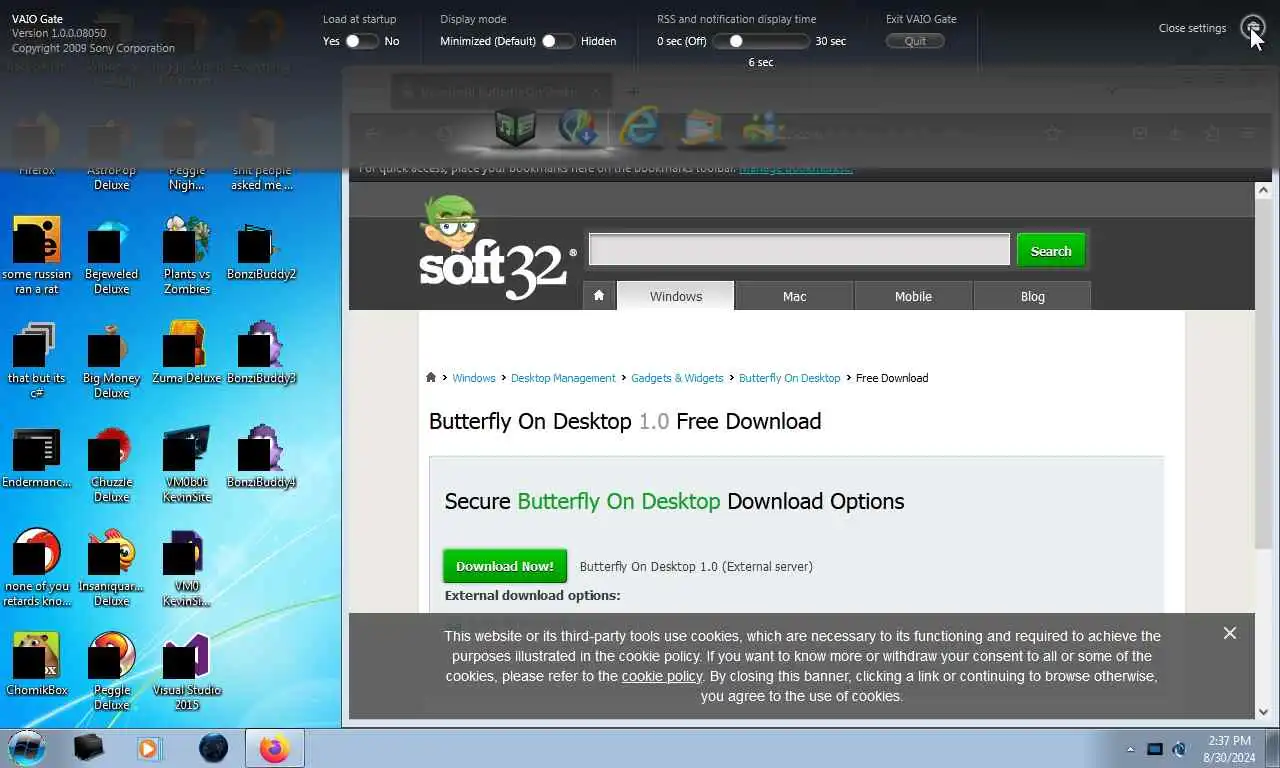The width and height of the screenshot is (1280, 768).
Task: Click the black folder icon on the taskbar
Action: pos(88,747)
